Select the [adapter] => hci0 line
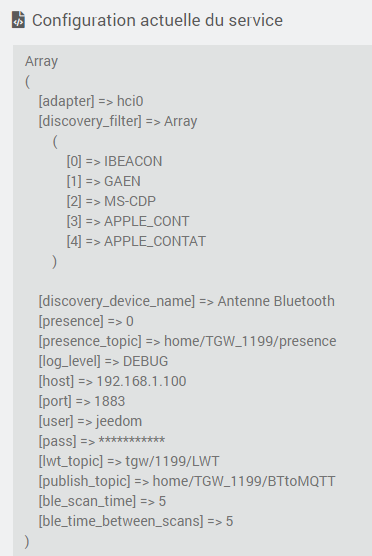Screen dimensions: 372x556 pos(91,101)
